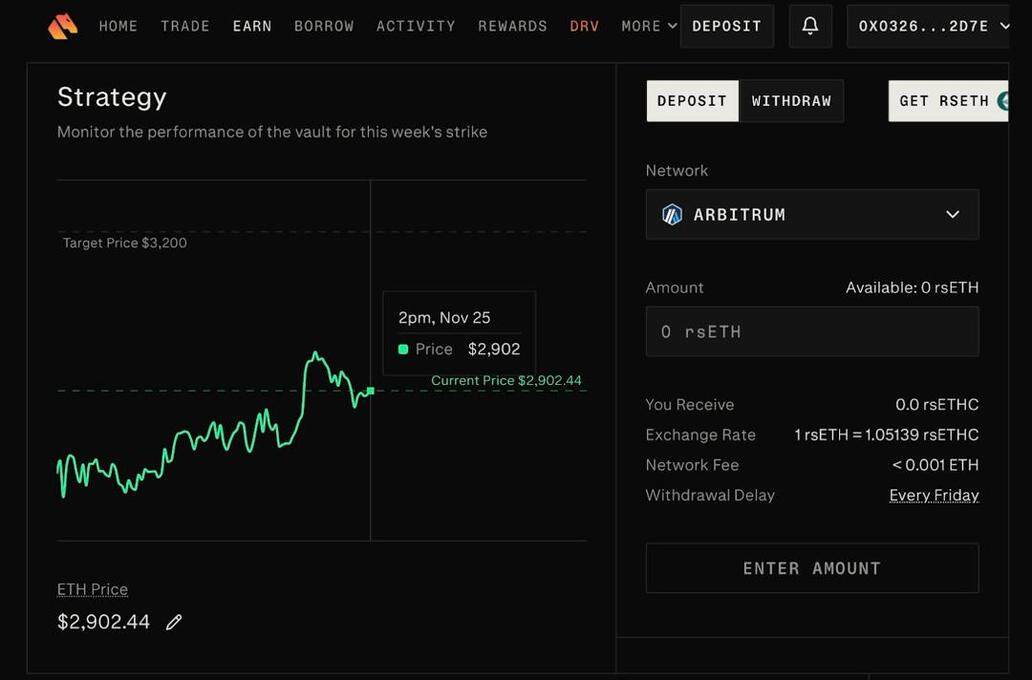Click the ETH Price underlined label
The width and height of the screenshot is (1032, 680).
(x=92, y=589)
